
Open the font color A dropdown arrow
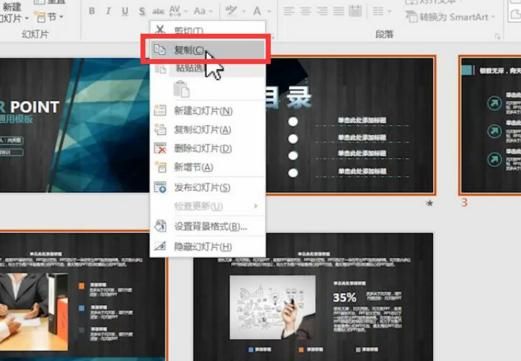269,12
